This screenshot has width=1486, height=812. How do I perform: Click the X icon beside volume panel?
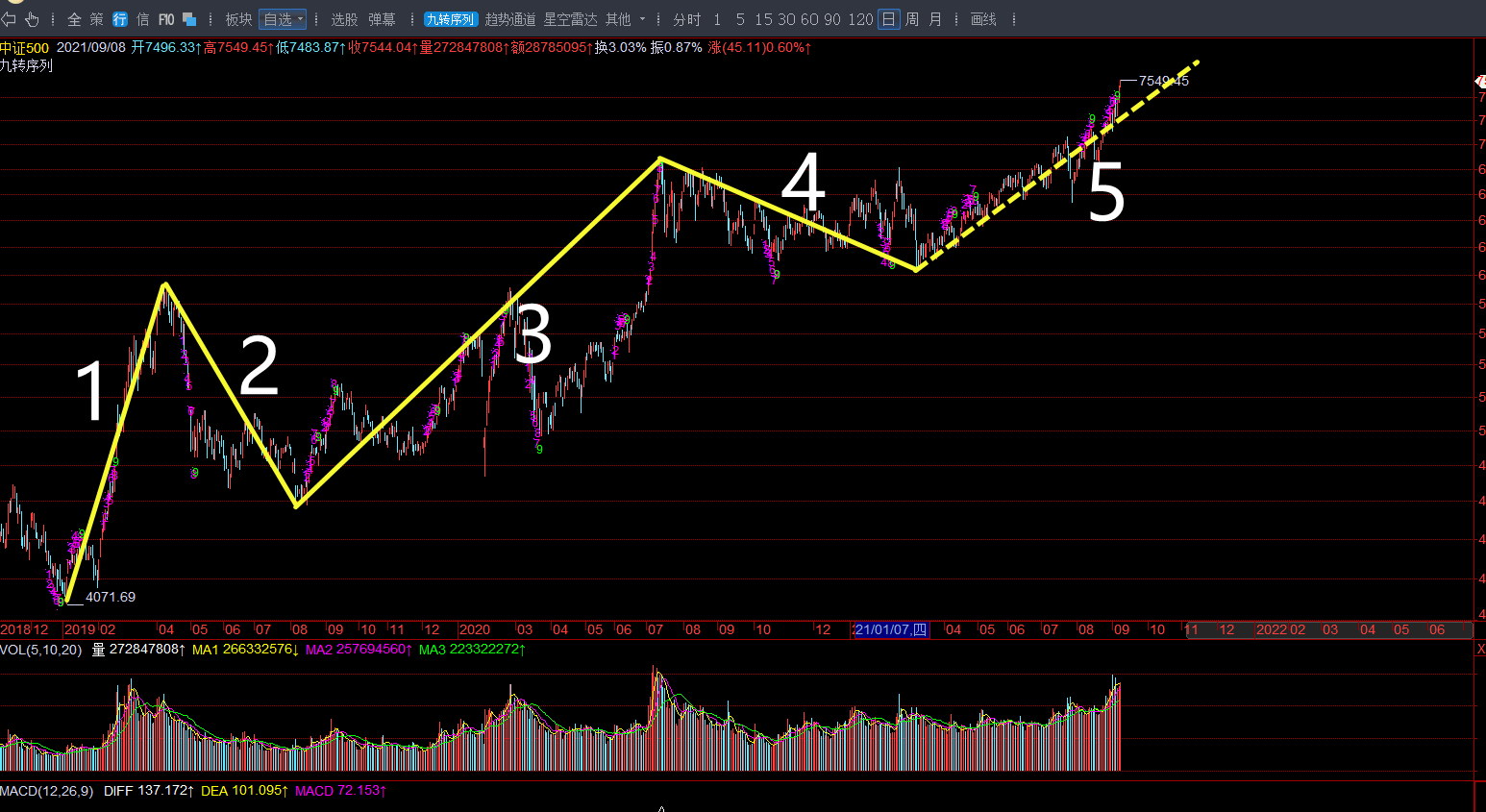[1480, 650]
